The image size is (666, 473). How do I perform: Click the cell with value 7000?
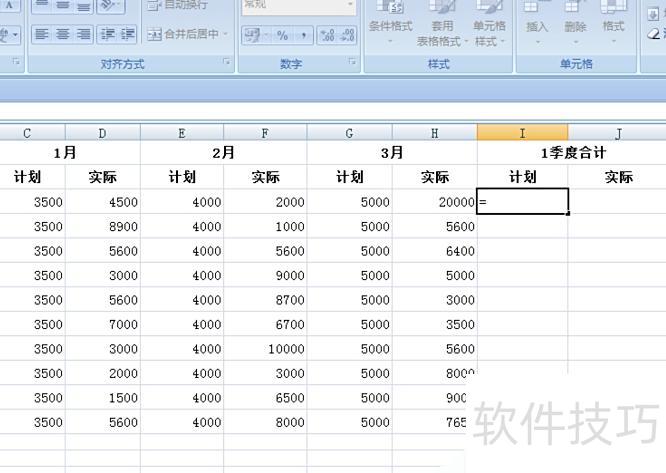(102, 324)
